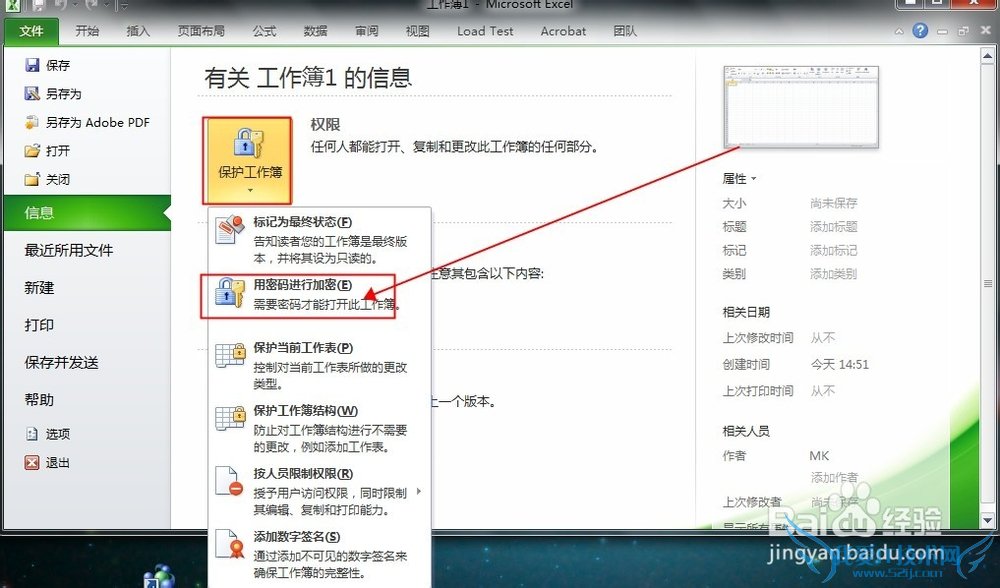Choose 标记为最终状态(F) menu entry
1000x588 pixels.
click(x=320, y=239)
